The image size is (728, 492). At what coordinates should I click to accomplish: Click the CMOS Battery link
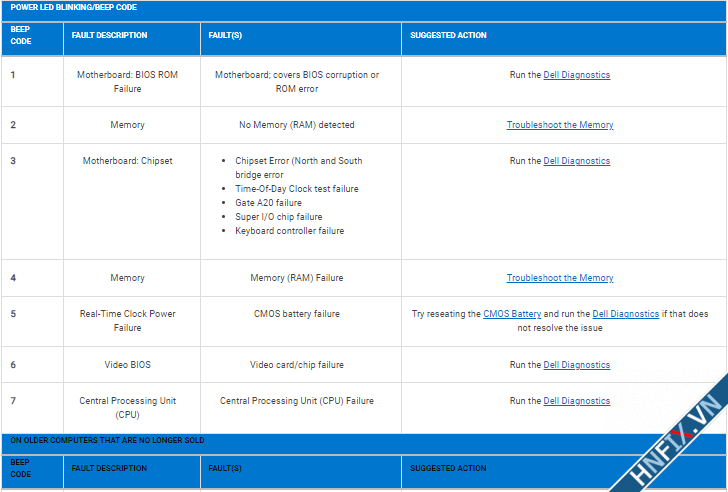pos(511,314)
